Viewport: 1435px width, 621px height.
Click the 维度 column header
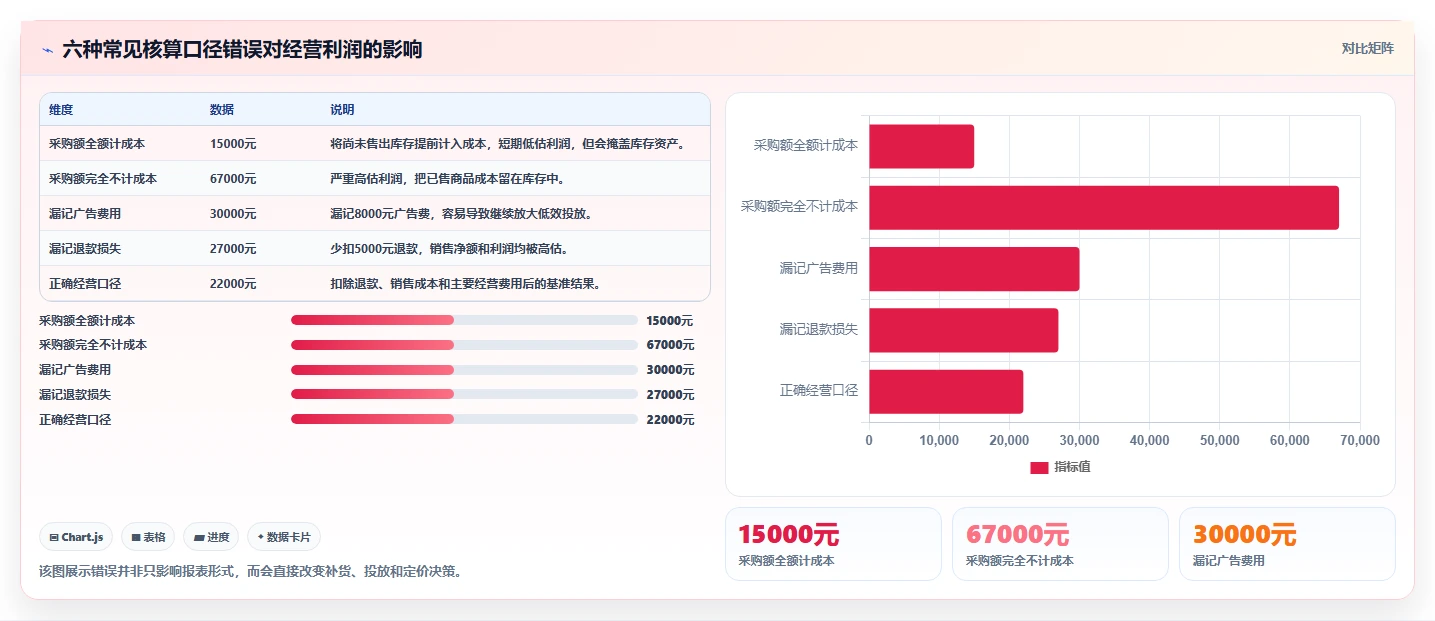point(61,110)
